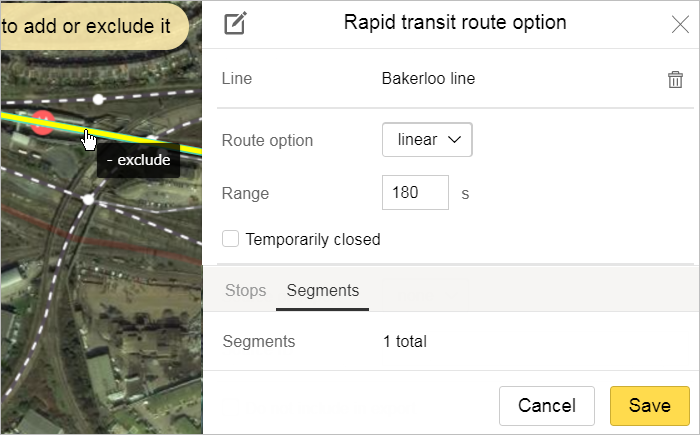Close the Rapid transit route option panel

[x=680, y=25]
